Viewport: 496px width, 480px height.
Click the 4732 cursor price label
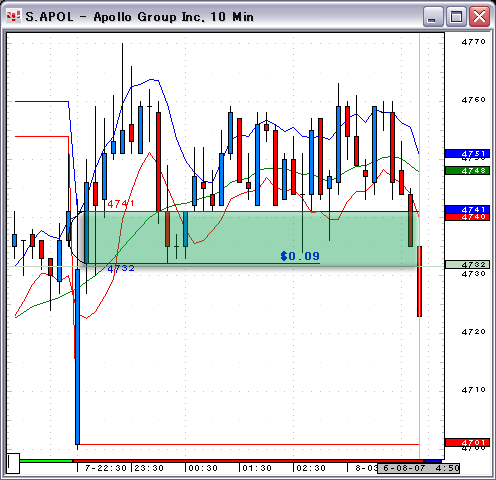pos(467,265)
